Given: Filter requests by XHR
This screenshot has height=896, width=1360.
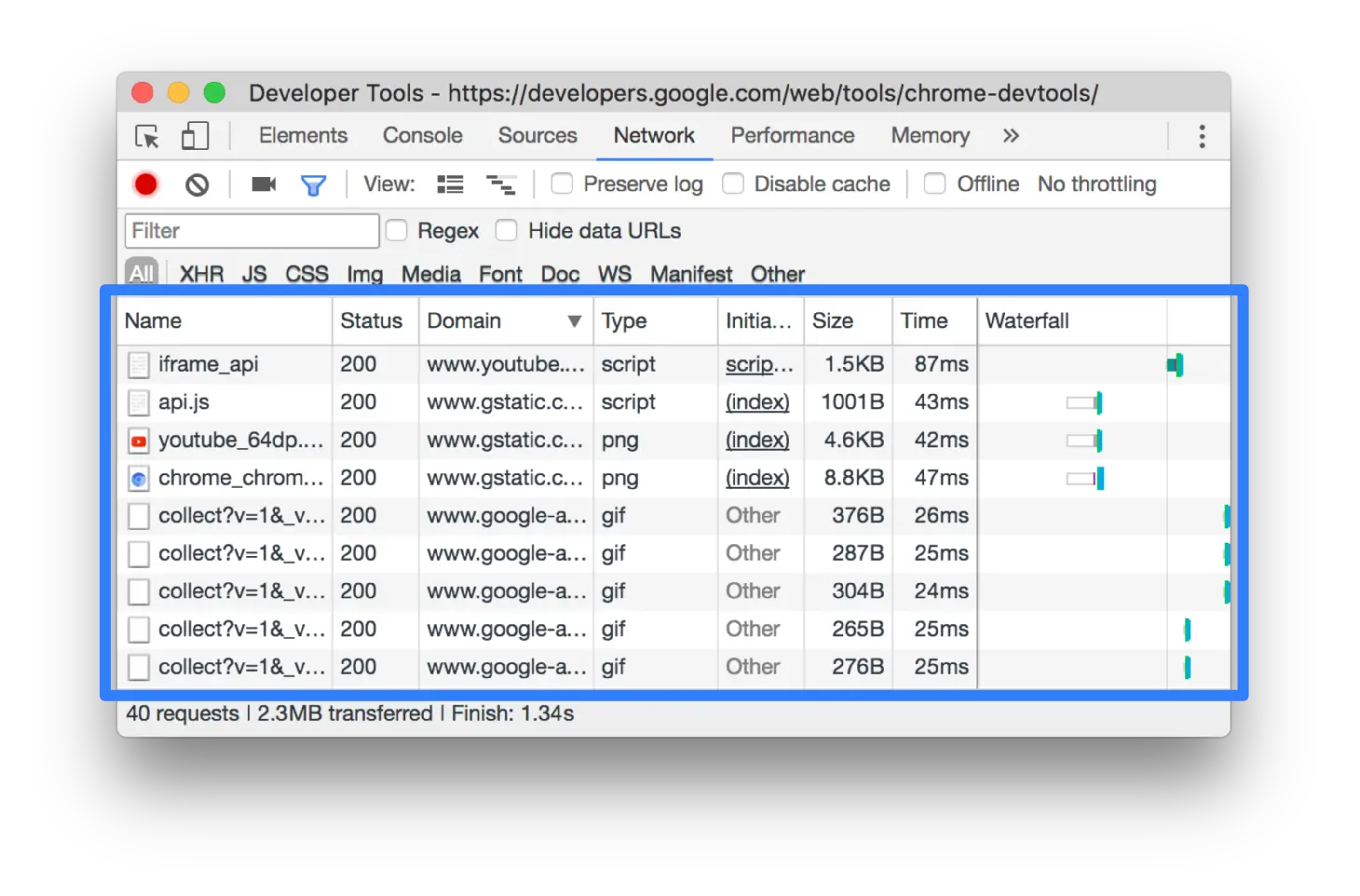Looking at the screenshot, I should (201, 274).
